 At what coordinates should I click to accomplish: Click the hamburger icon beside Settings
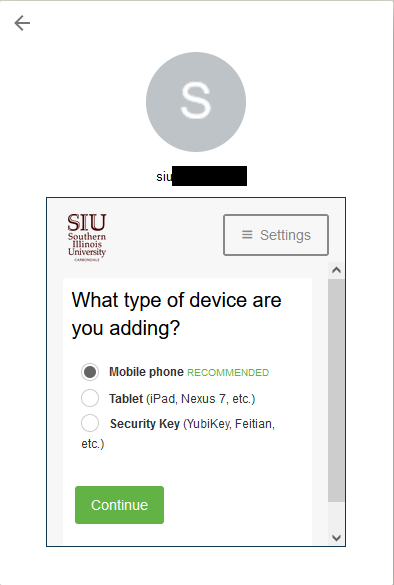(x=247, y=235)
